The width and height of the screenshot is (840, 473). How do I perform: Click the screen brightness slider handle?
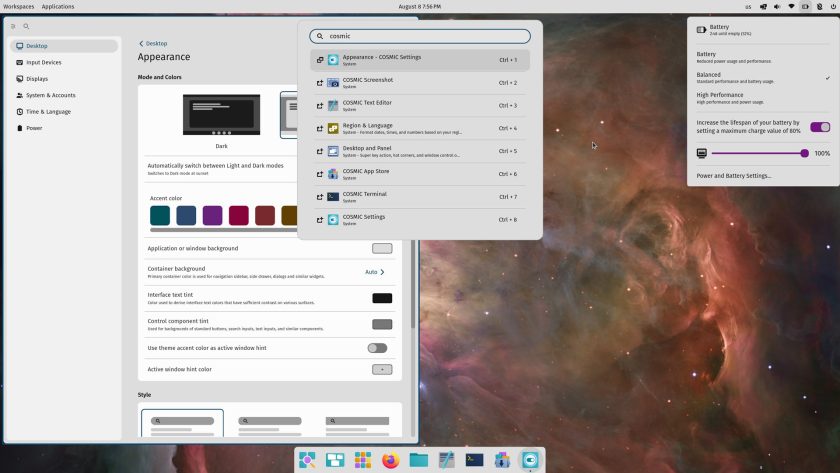(804, 153)
